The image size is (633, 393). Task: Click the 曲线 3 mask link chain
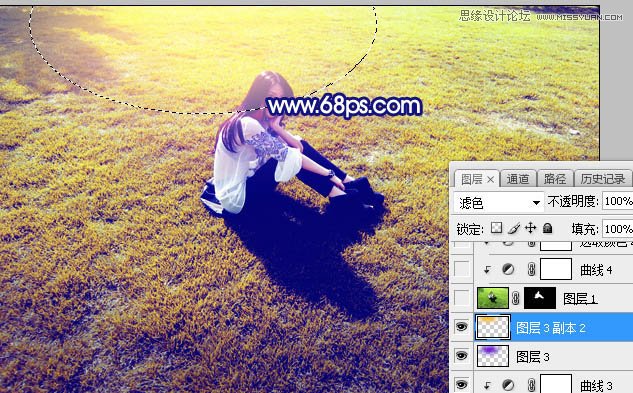532,385
